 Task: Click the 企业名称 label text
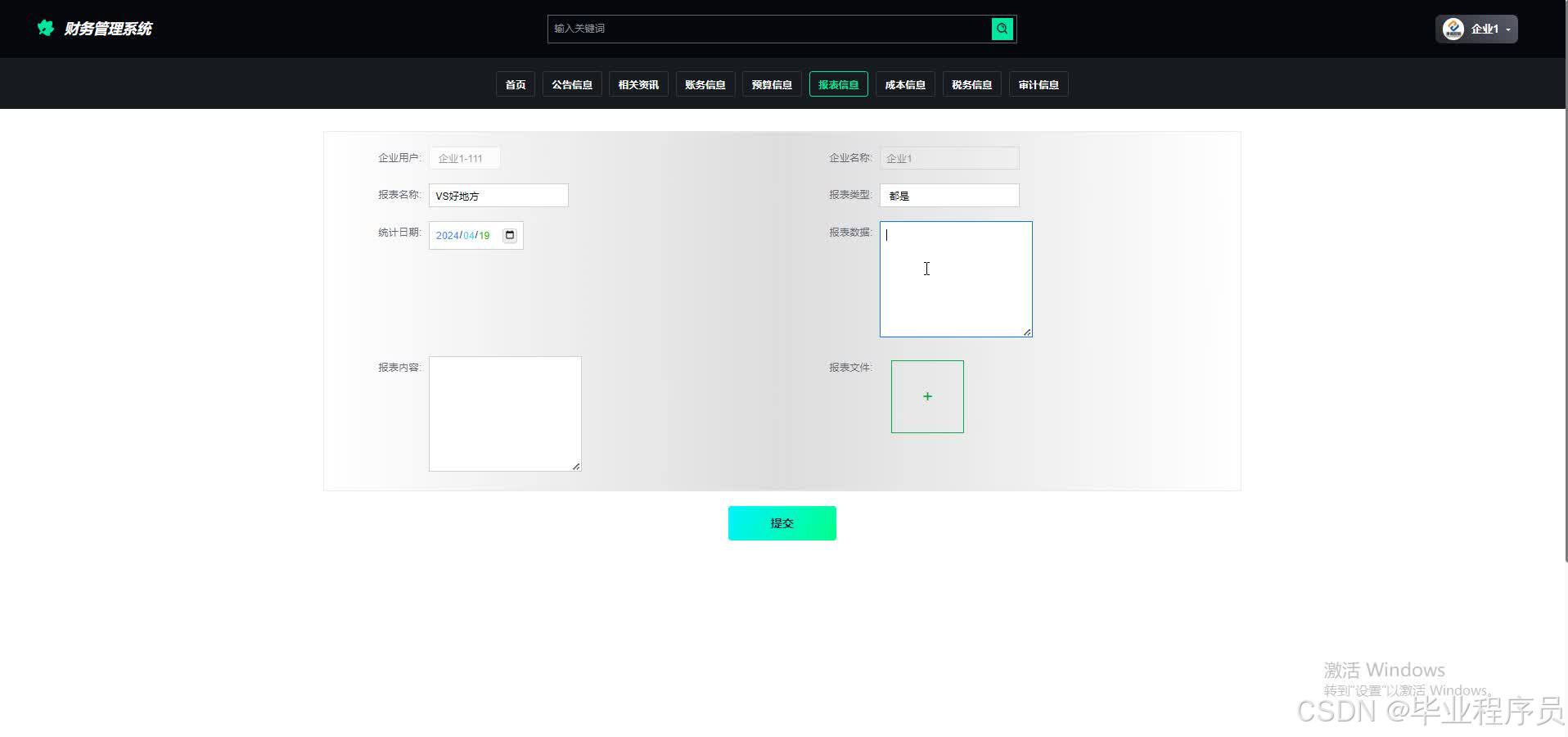850,157
